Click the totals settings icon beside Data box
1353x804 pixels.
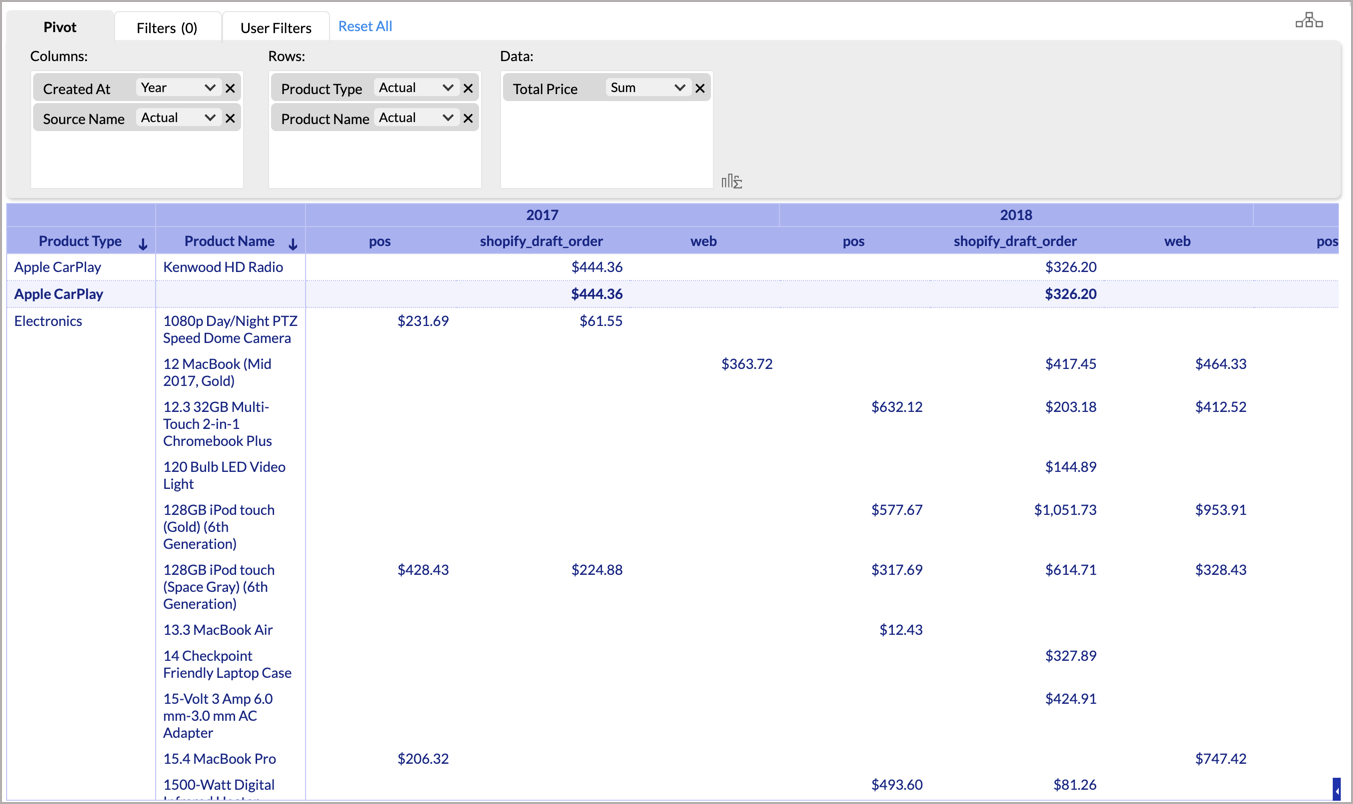pos(731,181)
